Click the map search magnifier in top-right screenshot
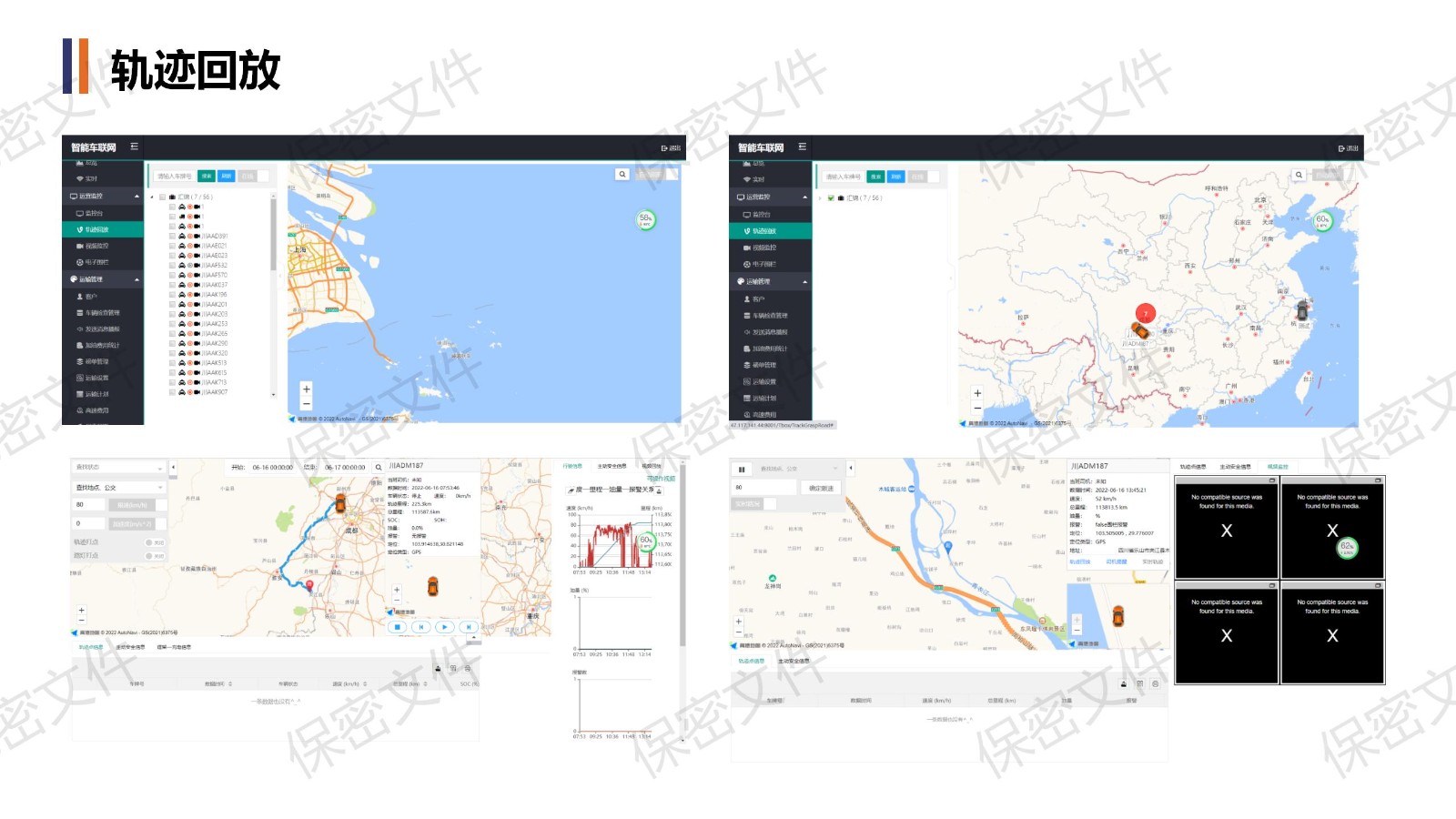Screen dimensions: 1456x819 pyautogui.click(x=1299, y=175)
